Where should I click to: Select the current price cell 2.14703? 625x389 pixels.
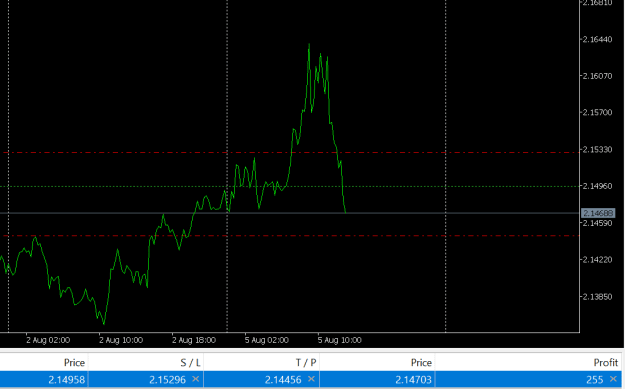tap(413, 379)
